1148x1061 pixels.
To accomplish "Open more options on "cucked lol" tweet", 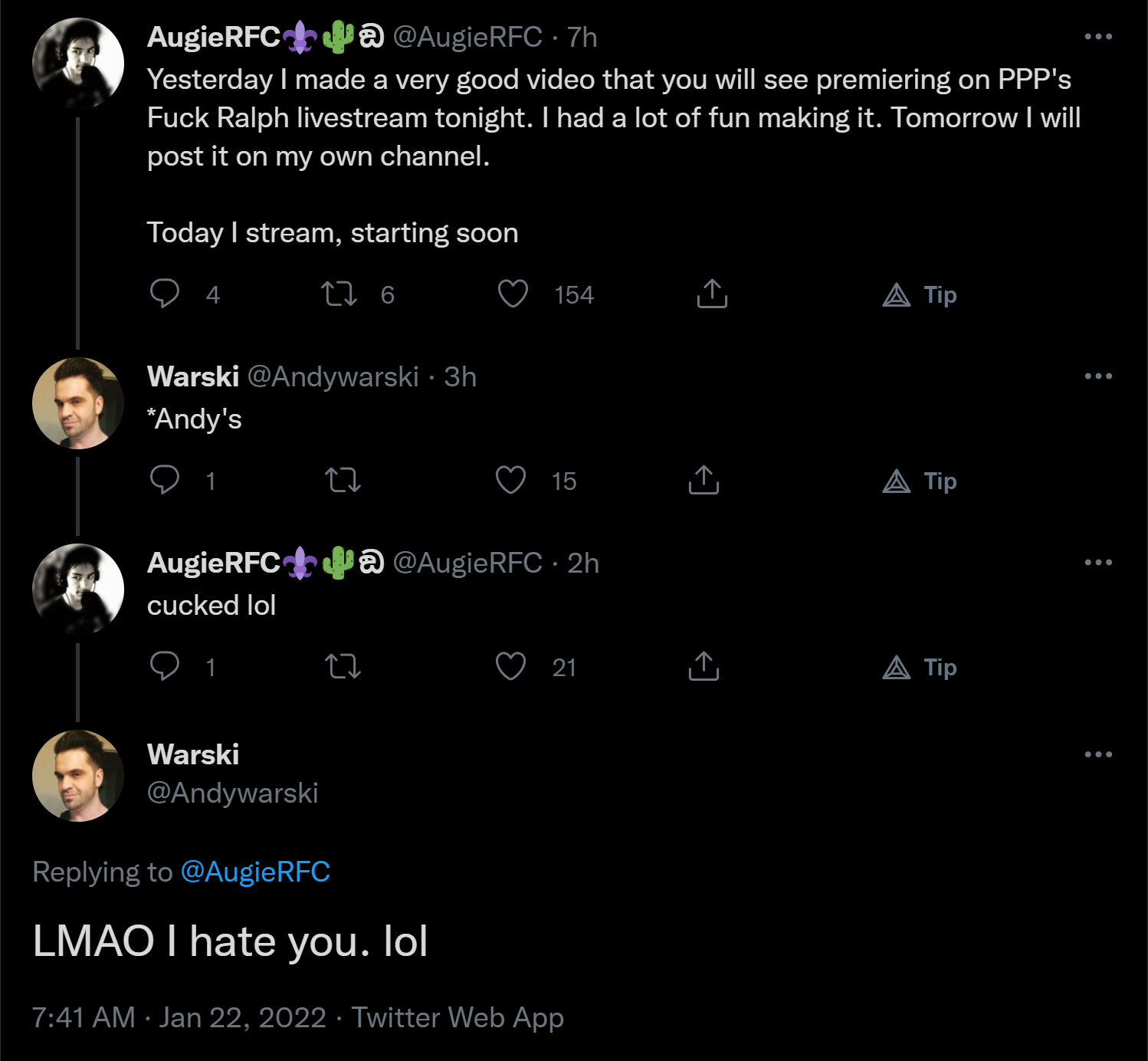I will pyautogui.click(x=1098, y=562).
